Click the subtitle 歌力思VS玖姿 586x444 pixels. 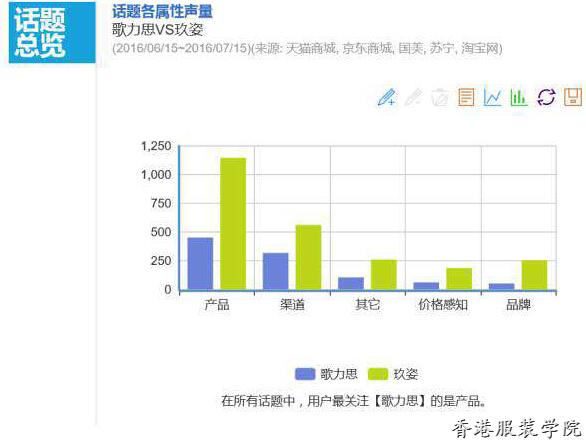pyautogui.click(x=157, y=30)
